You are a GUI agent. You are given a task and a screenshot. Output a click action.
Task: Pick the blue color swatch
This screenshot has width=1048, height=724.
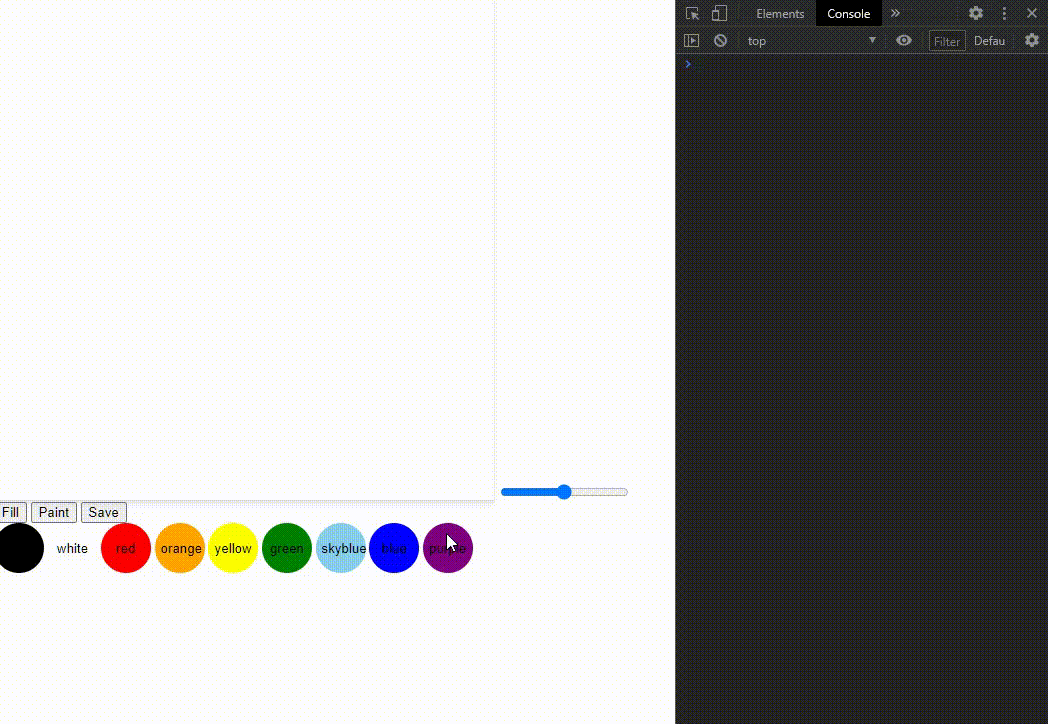click(394, 548)
